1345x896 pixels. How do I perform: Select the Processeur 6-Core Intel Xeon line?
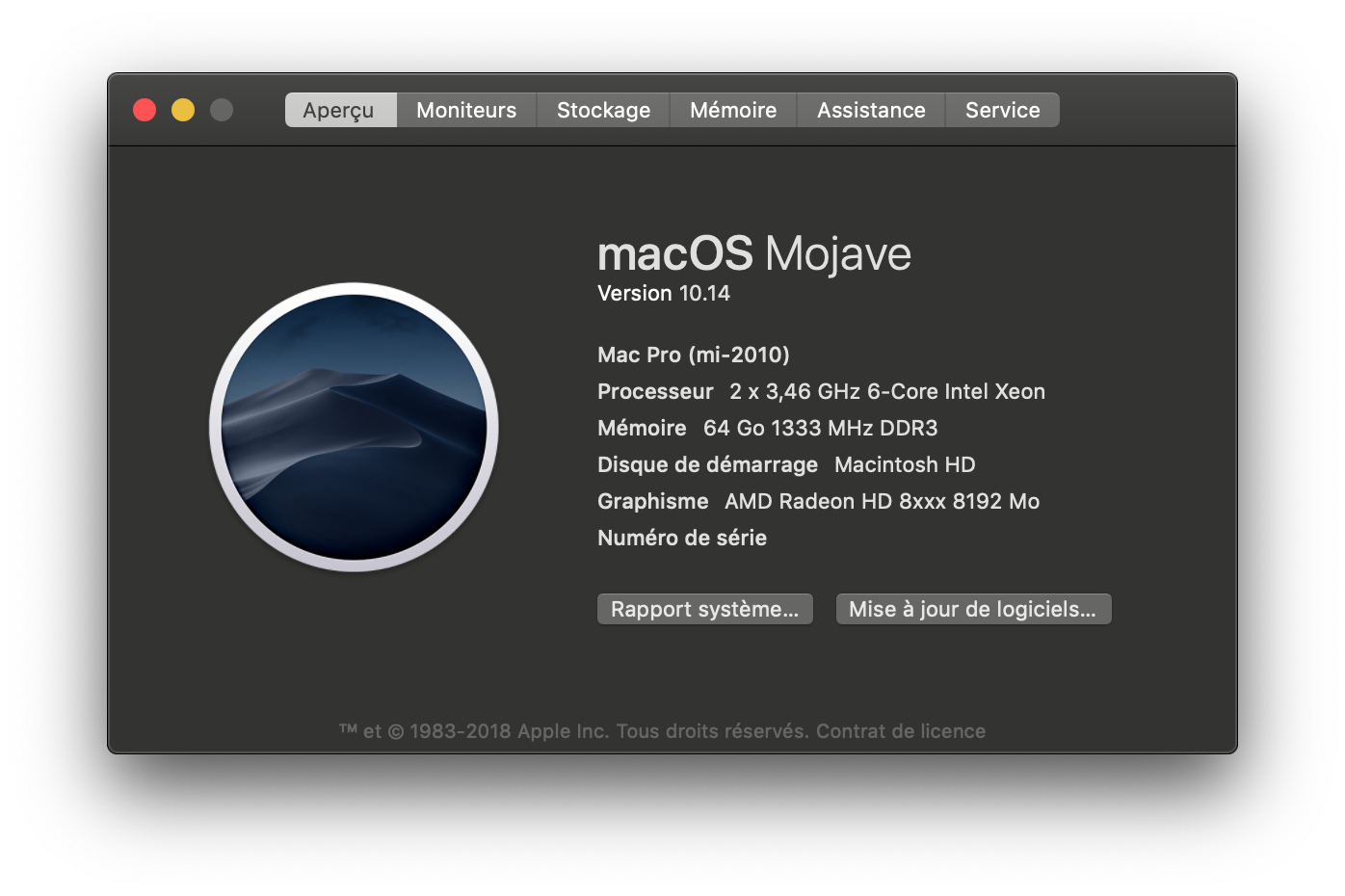click(x=821, y=391)
